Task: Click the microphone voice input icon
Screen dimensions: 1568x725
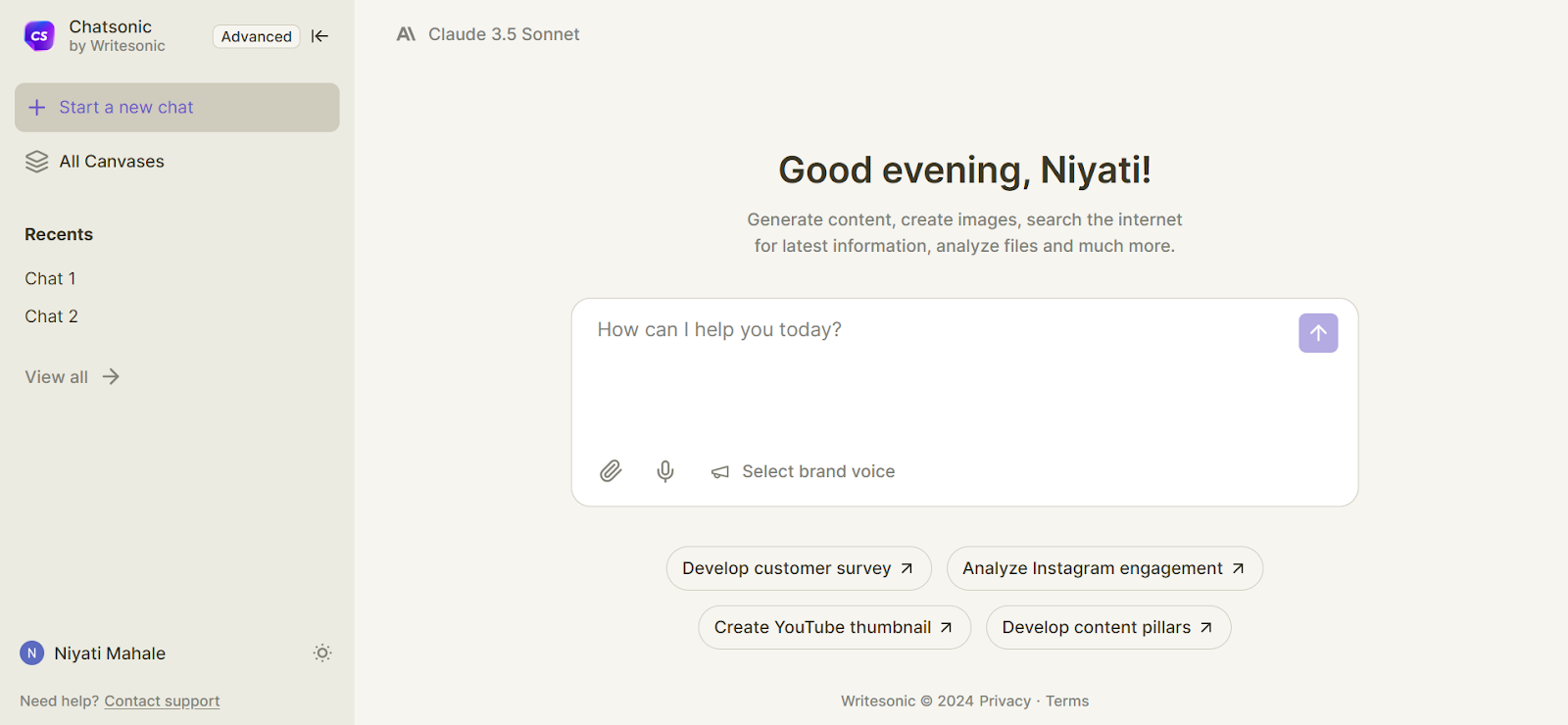Action: click(665, 471)
